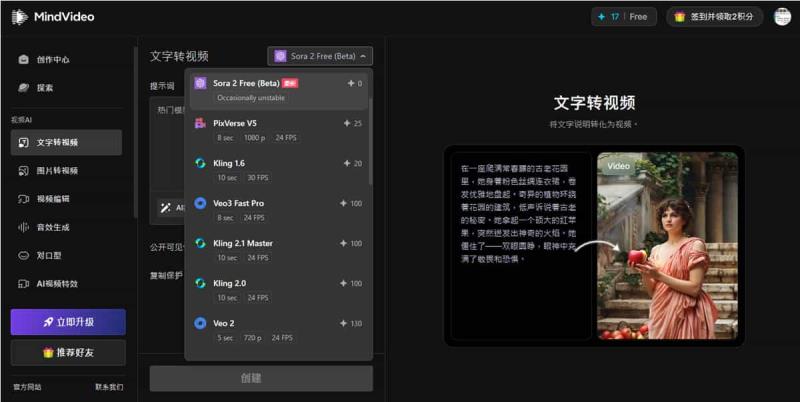Select 图片转视频 in the sidebar
The height and width of the screenshot is (402, 800).
click(56, 171)
